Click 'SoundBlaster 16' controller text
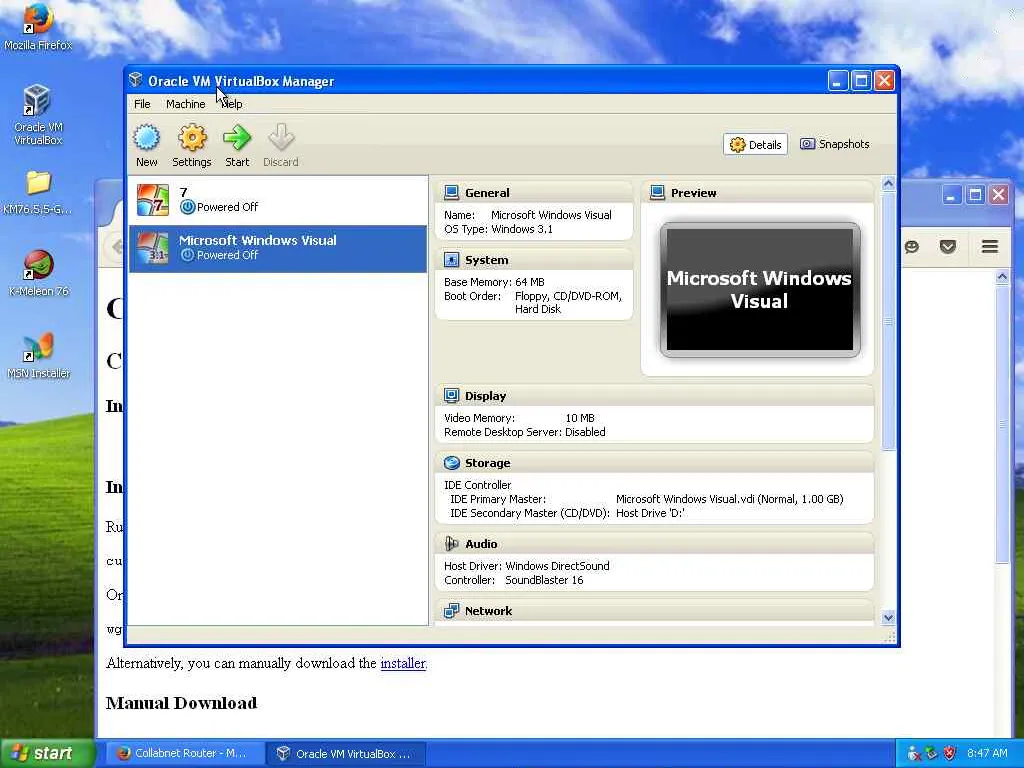The image size is (1024, 768). tap(544, 580)
